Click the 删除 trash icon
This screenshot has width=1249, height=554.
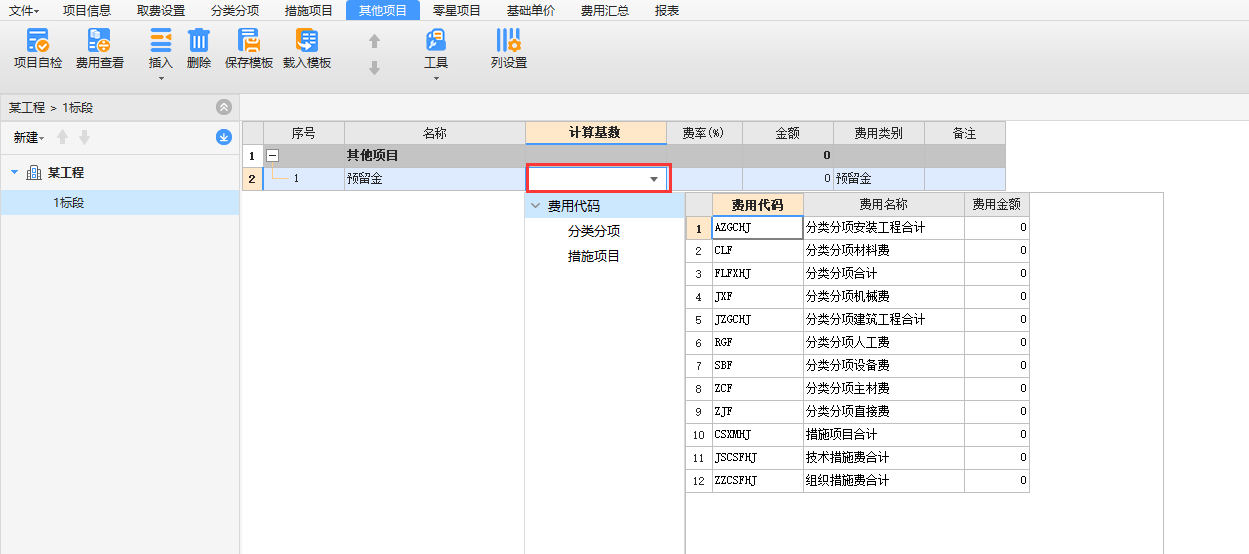199,41
